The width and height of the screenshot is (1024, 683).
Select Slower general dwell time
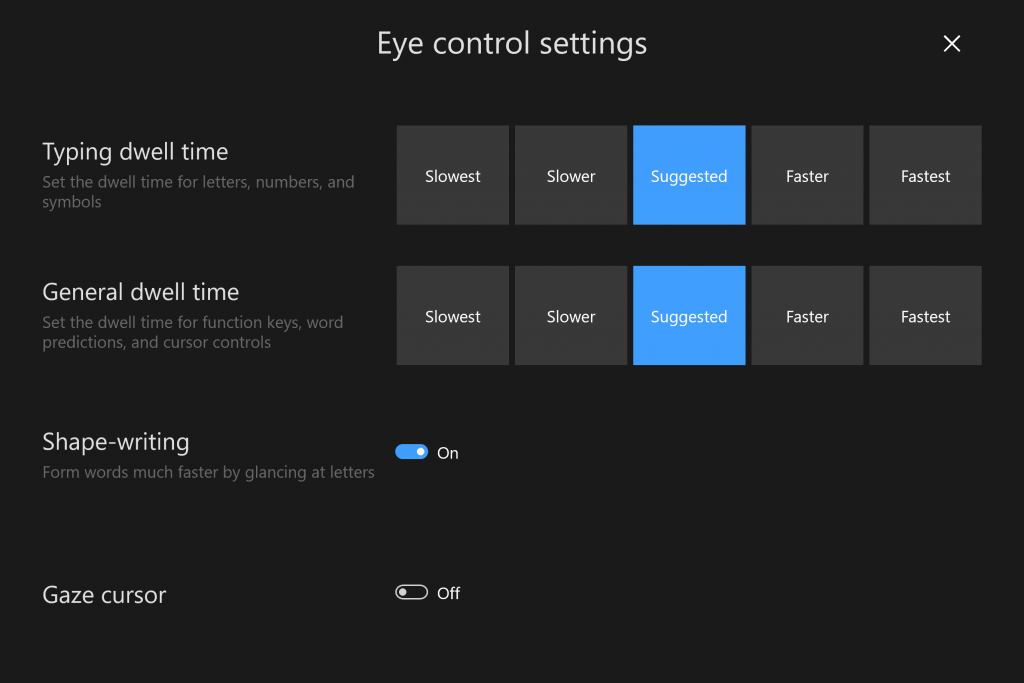pyautogui.click(x=570, y=316)
